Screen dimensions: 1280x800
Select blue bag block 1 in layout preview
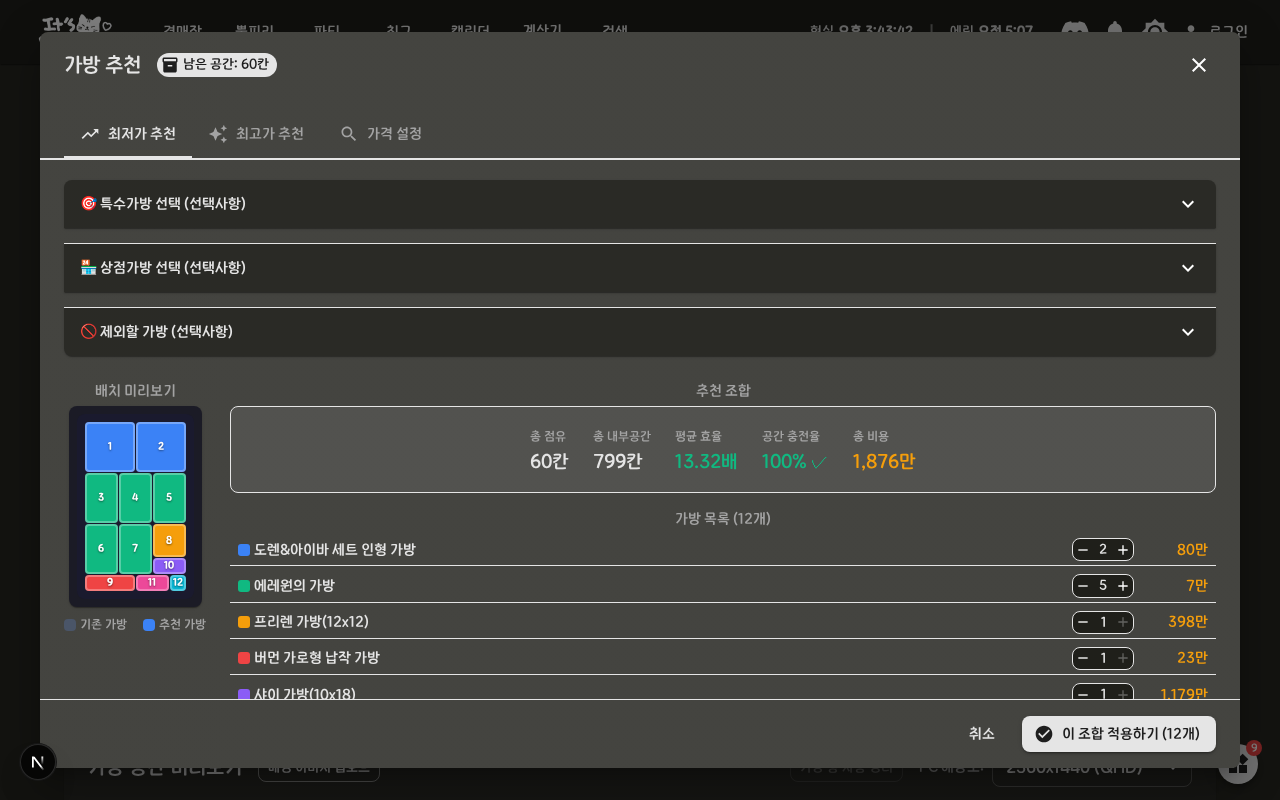tap(110, 447)
